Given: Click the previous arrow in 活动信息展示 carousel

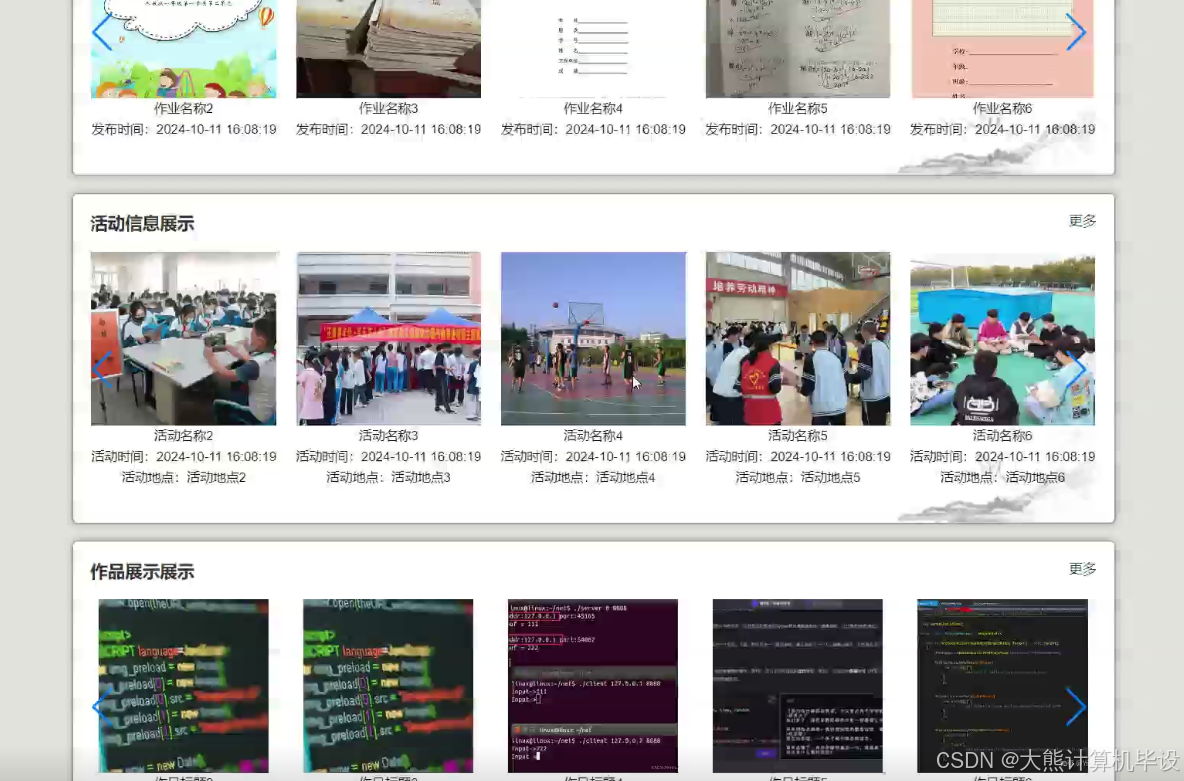Looking at the screenshot, I should pyautogui.click(x=102, y=370).
